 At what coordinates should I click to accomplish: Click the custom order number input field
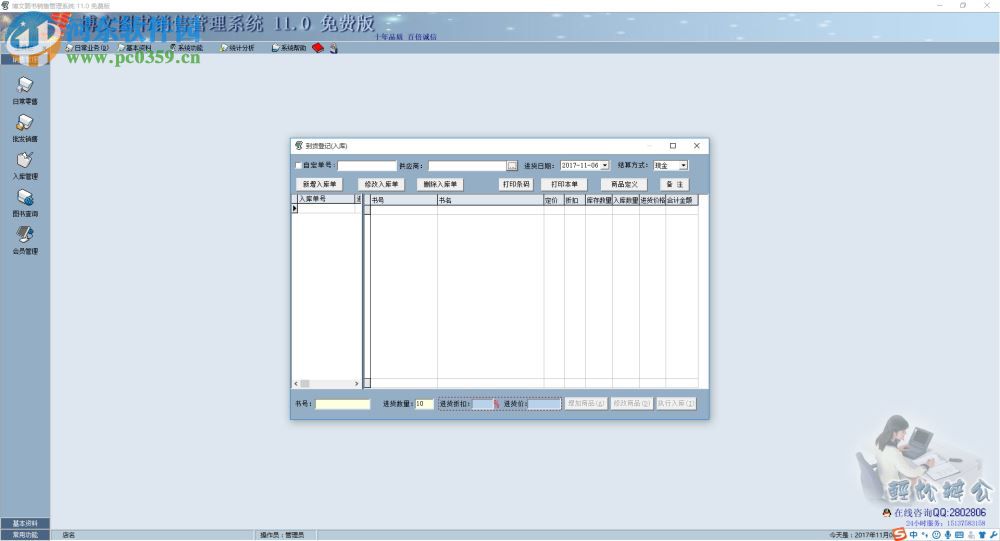(x=367, y=166)
